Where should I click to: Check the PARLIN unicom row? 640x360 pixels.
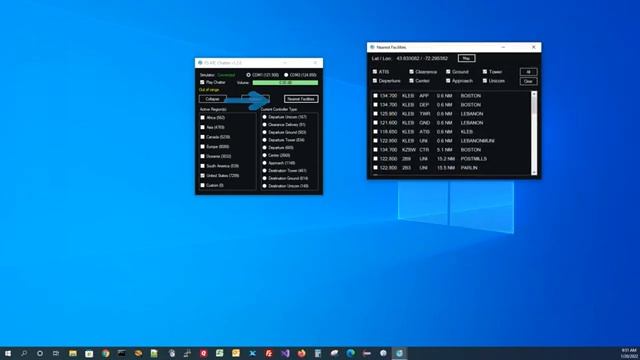pos(376,168)
